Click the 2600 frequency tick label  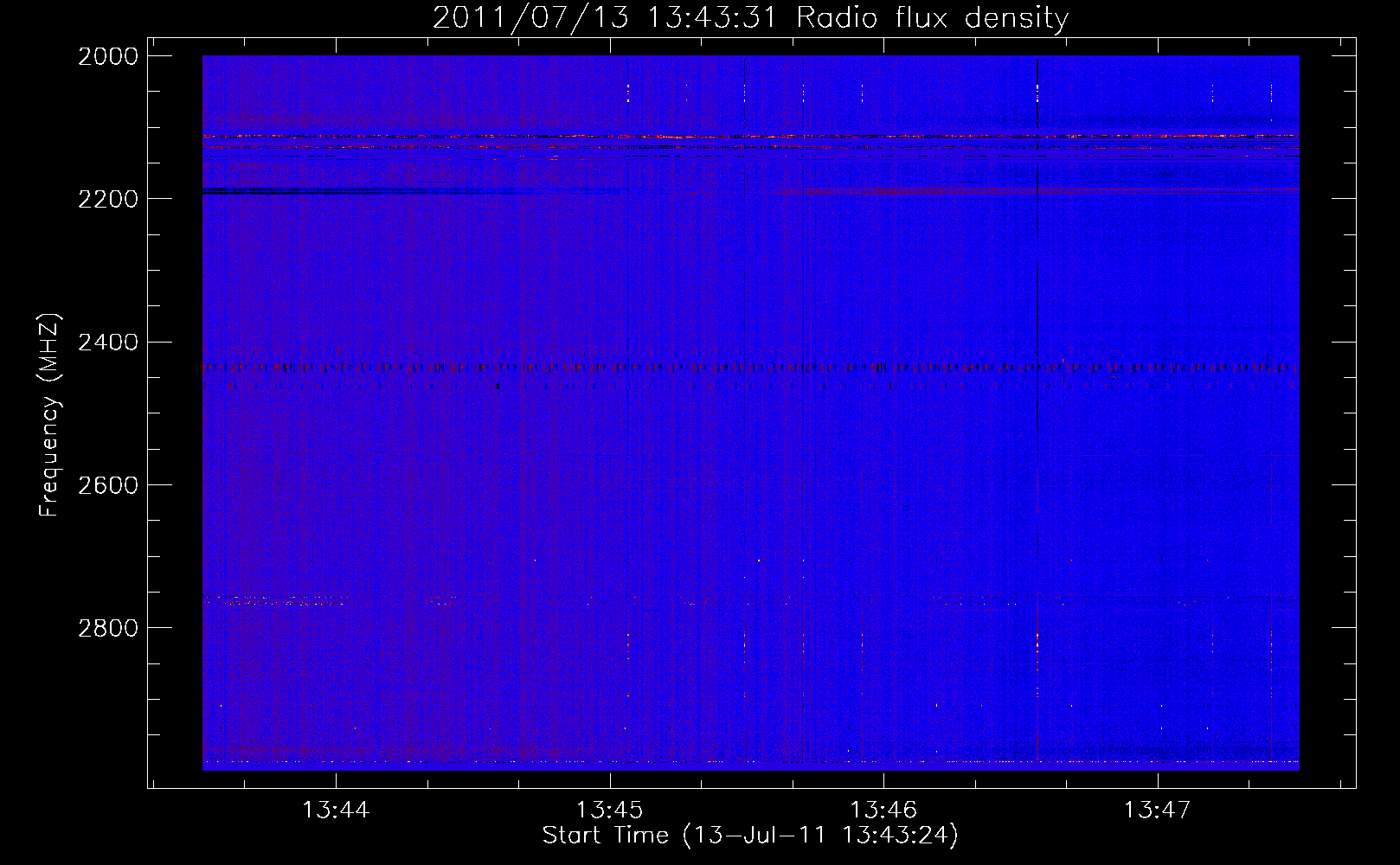(x=108, y=485)
